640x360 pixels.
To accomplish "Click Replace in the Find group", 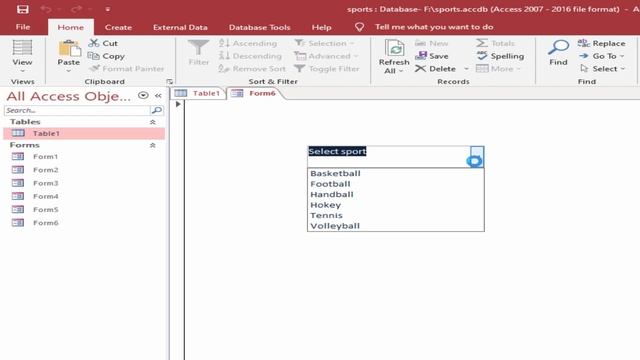I will (602, 43).
